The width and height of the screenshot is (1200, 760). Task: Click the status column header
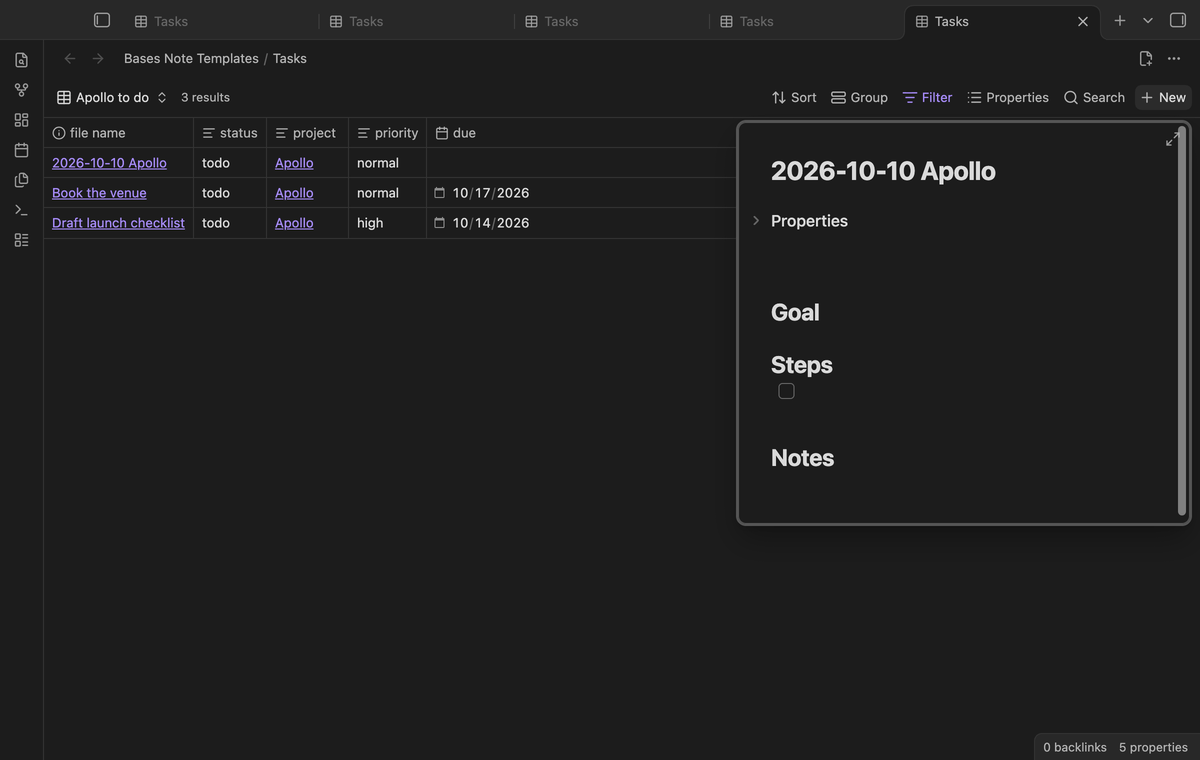(x=230, y=133)
